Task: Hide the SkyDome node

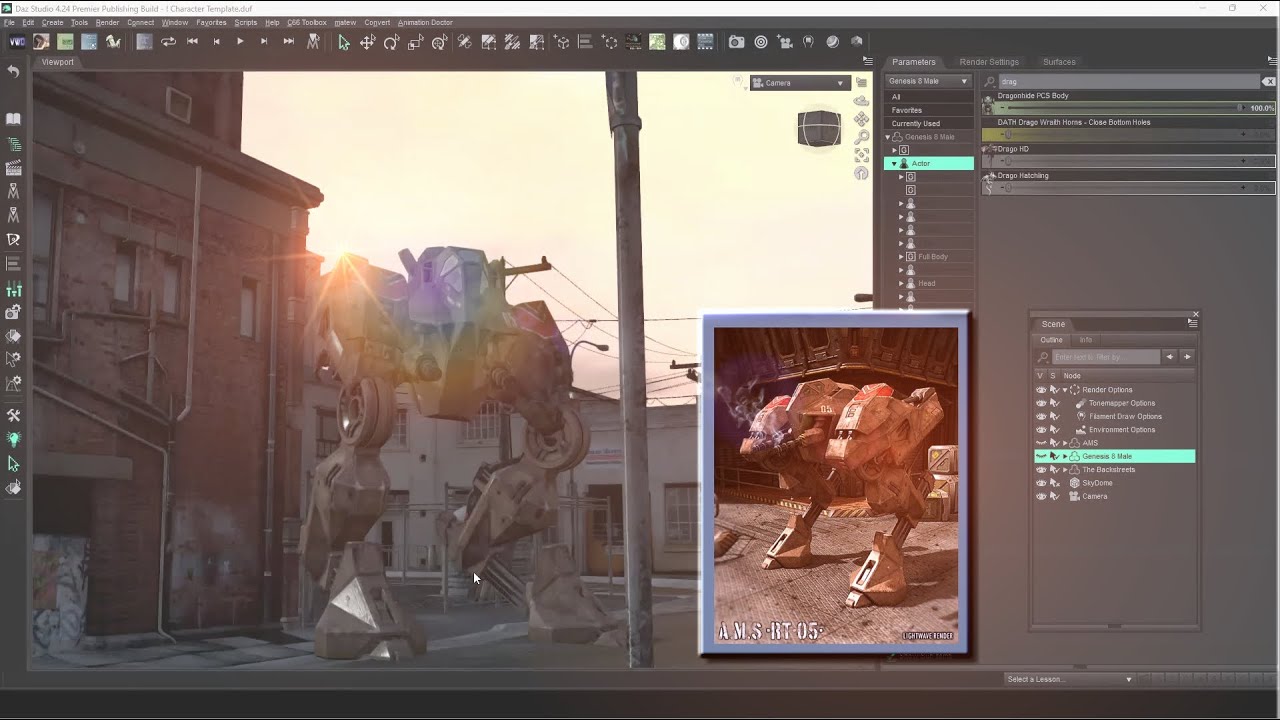Action: coord(1041,483)
